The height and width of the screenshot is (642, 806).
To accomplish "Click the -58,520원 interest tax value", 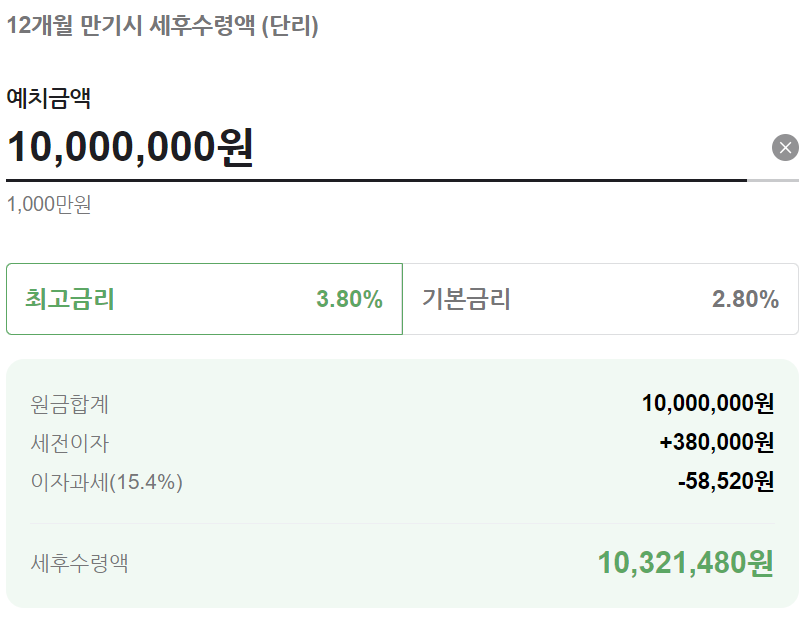I will [726, 482].
